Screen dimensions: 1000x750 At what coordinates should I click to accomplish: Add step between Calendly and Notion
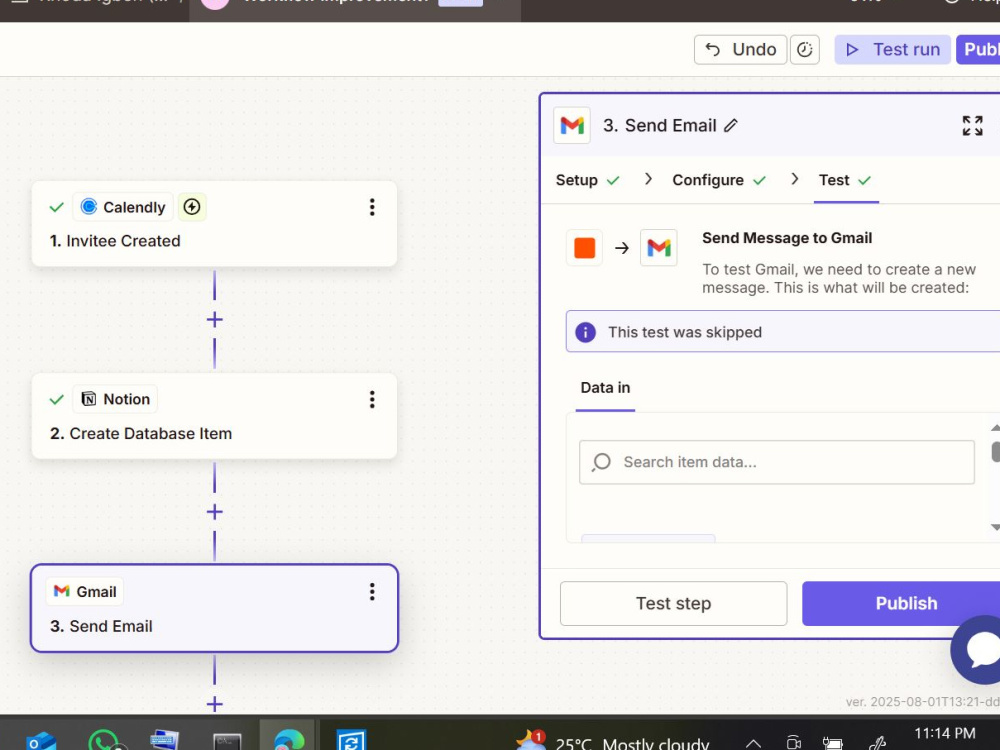click(214, 320)
